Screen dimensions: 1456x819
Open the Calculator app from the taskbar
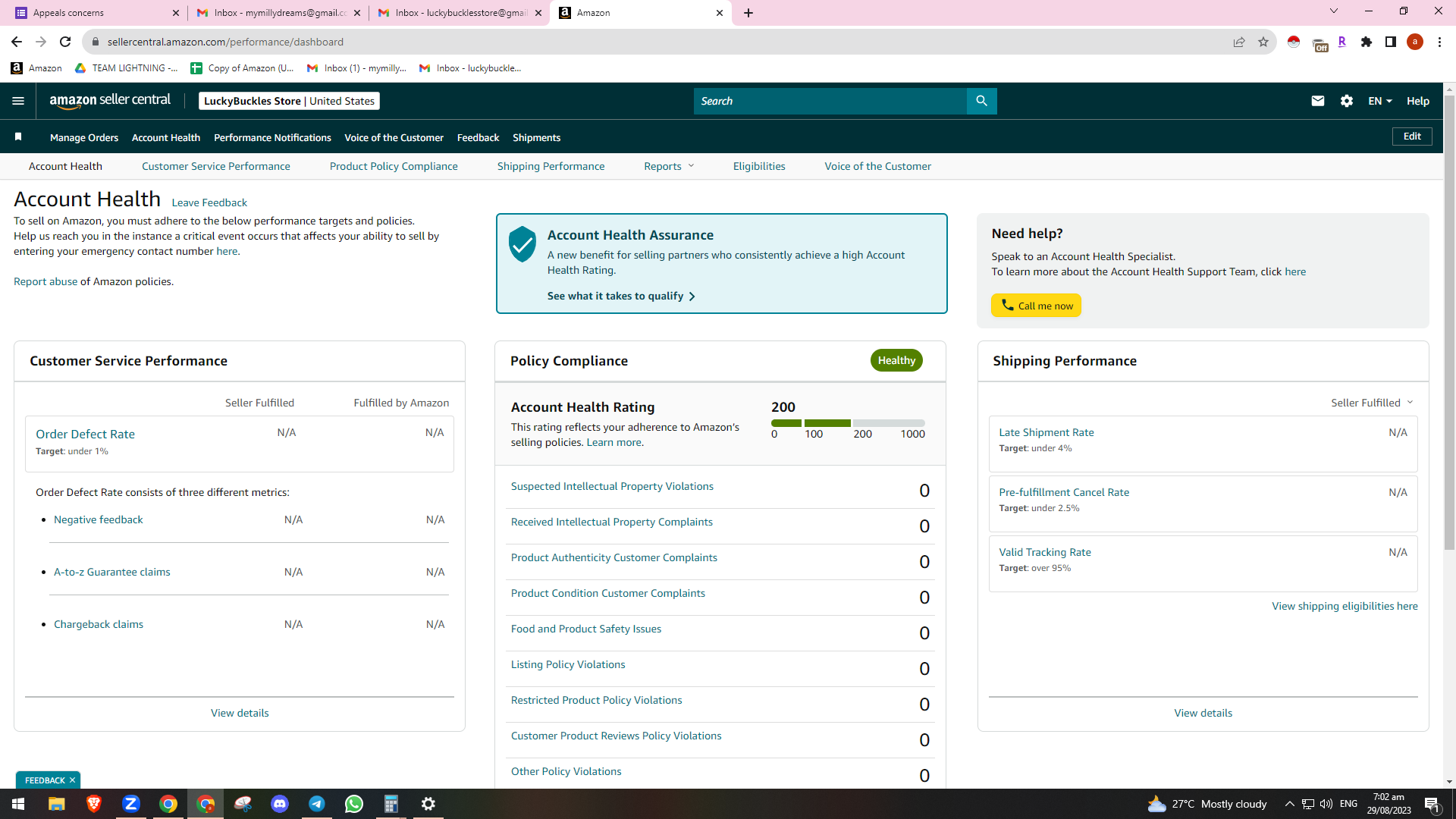[391, 804]
